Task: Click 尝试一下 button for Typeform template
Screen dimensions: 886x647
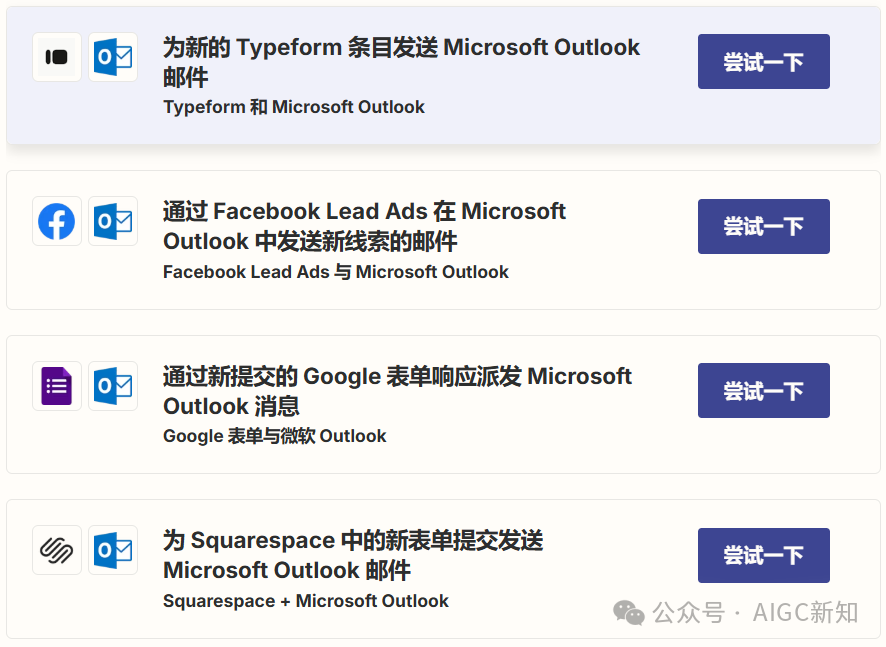Action: (763, 62)
